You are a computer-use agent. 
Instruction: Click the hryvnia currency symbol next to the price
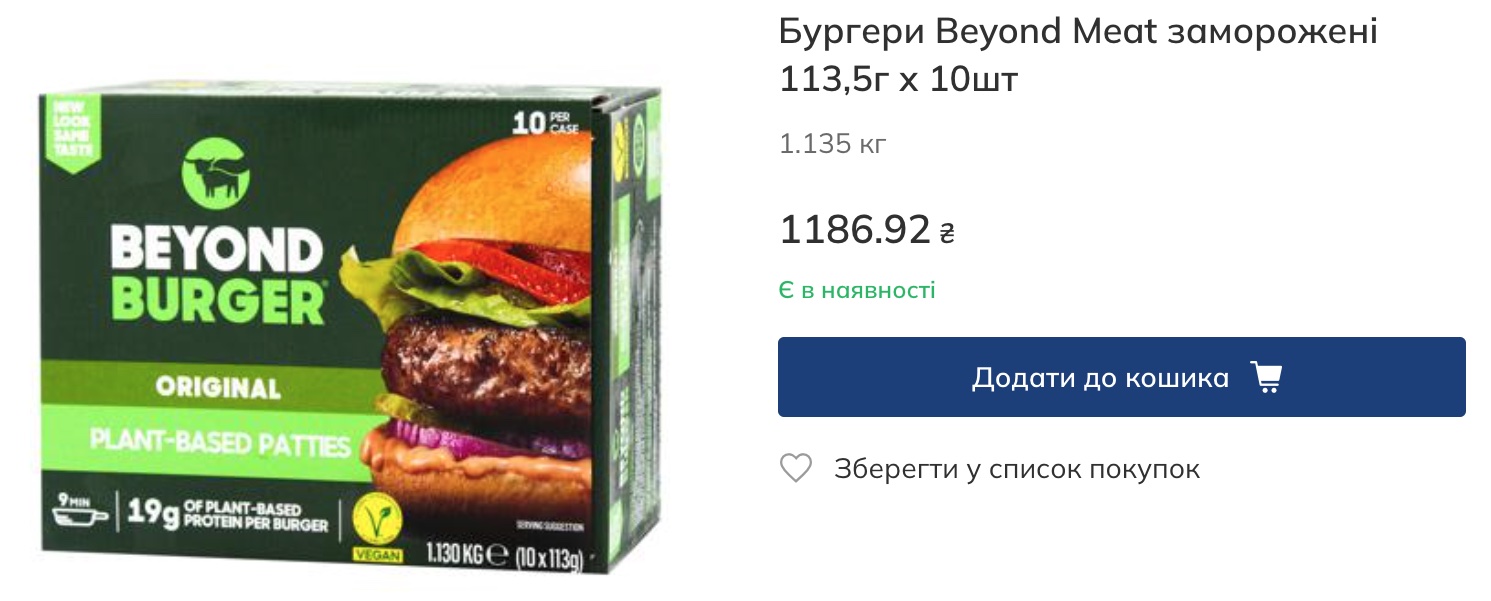tap(947, 234)
